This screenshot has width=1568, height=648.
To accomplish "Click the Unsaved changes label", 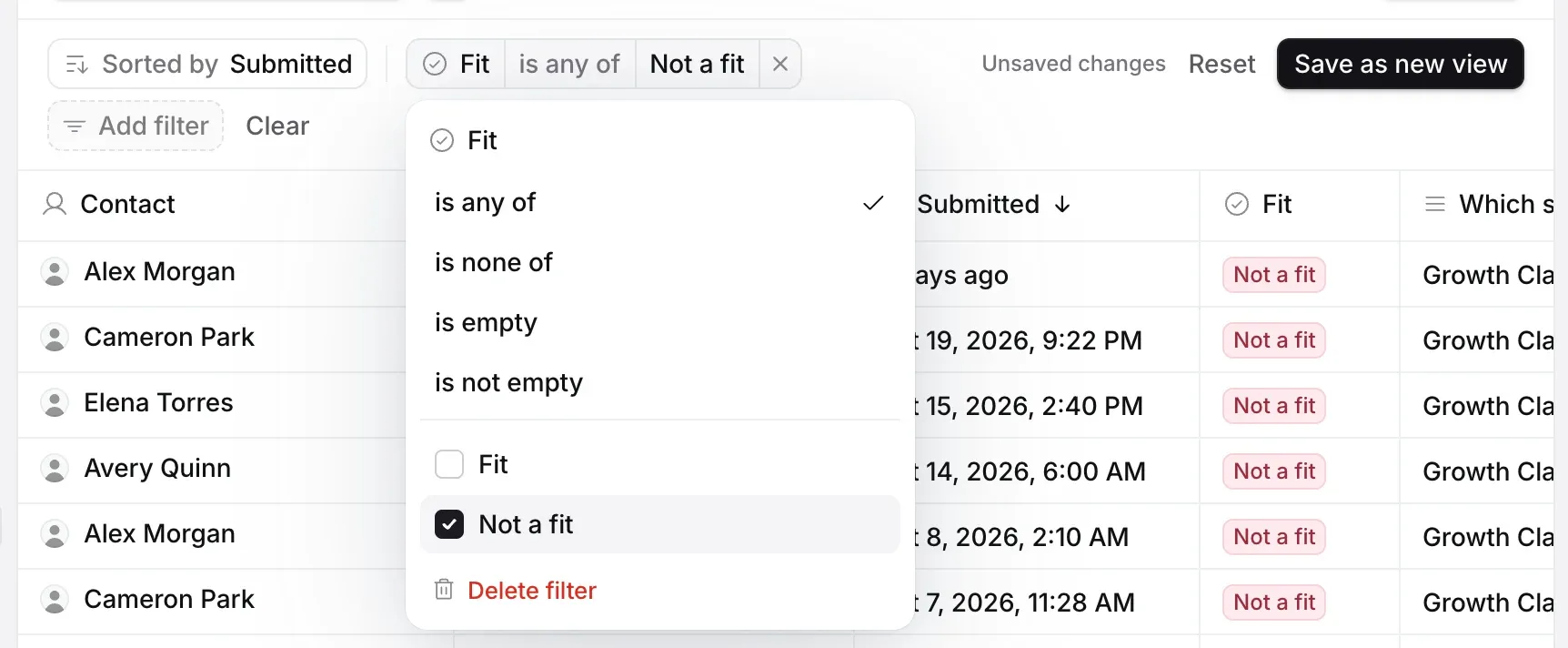I will pos(1073,64).
